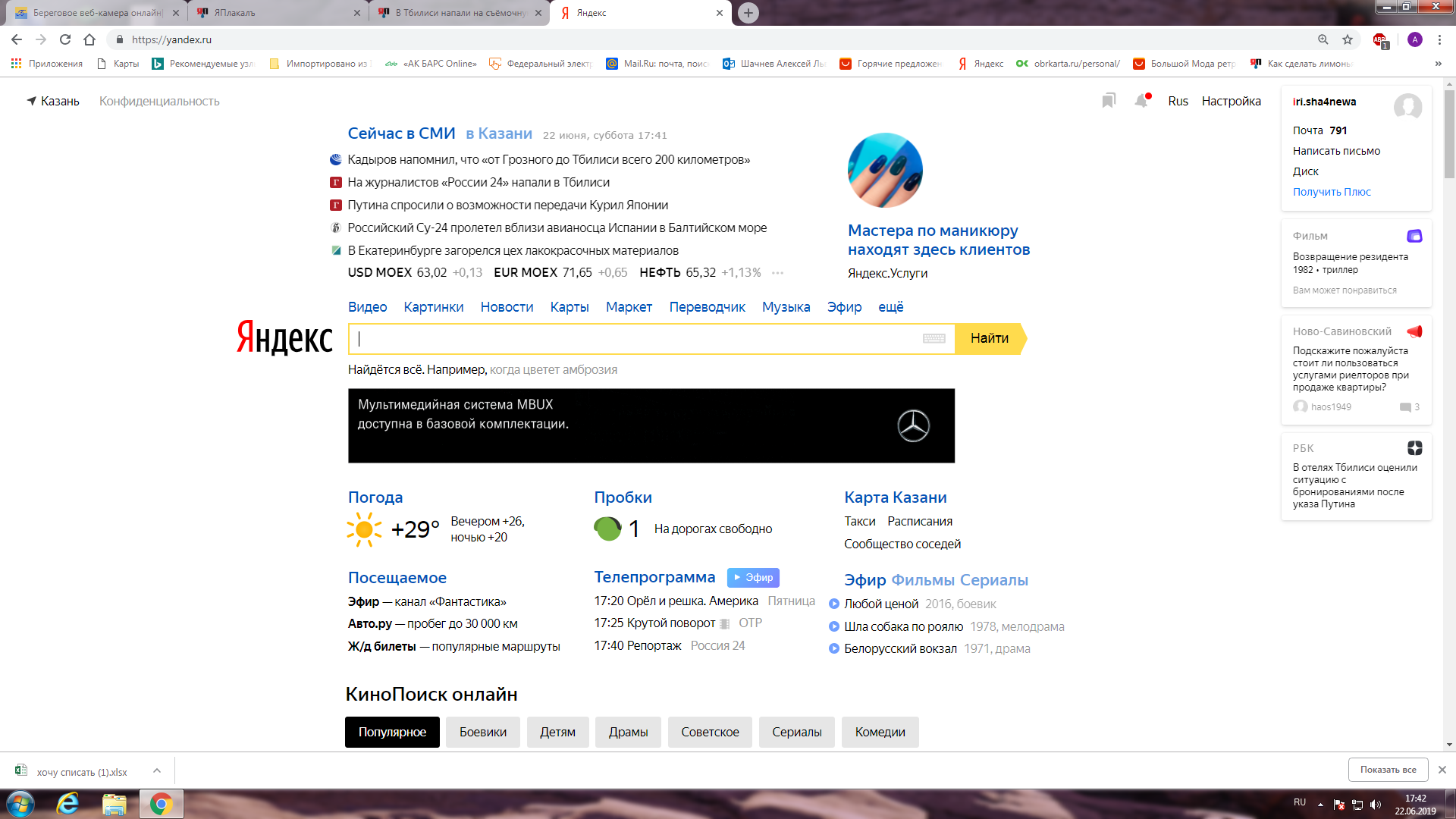Open the Погода section heading
1456x819 pixels.
[375, 497]
